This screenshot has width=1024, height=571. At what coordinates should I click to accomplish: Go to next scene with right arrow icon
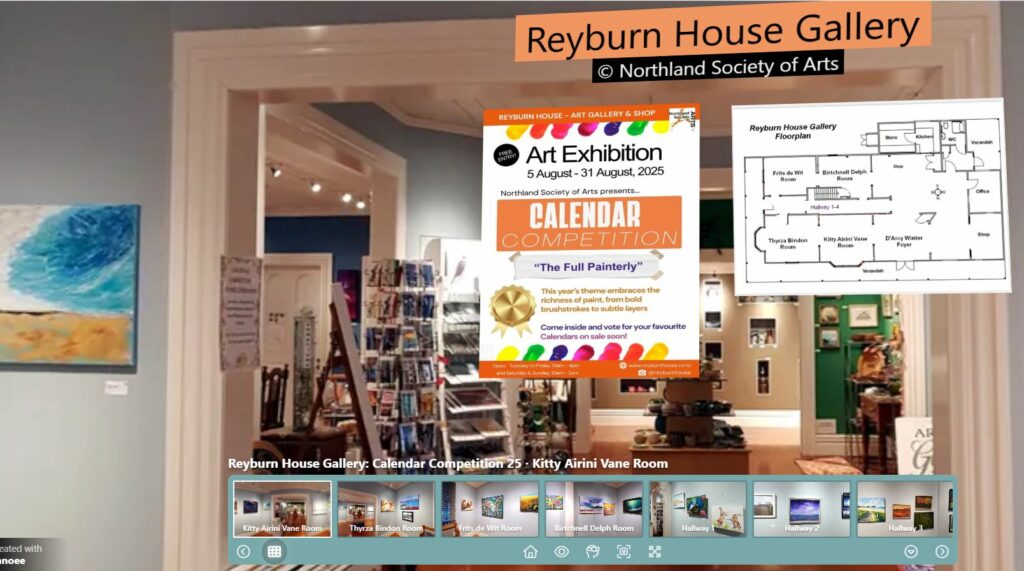click(x=942, y=552)
